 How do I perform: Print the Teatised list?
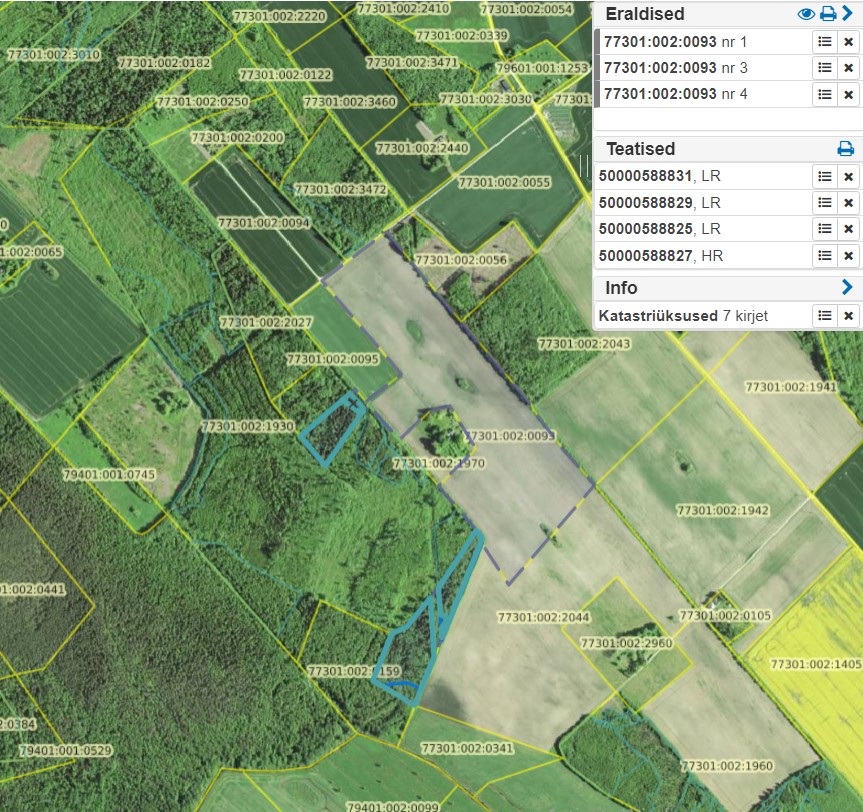(x=845, y=149)
